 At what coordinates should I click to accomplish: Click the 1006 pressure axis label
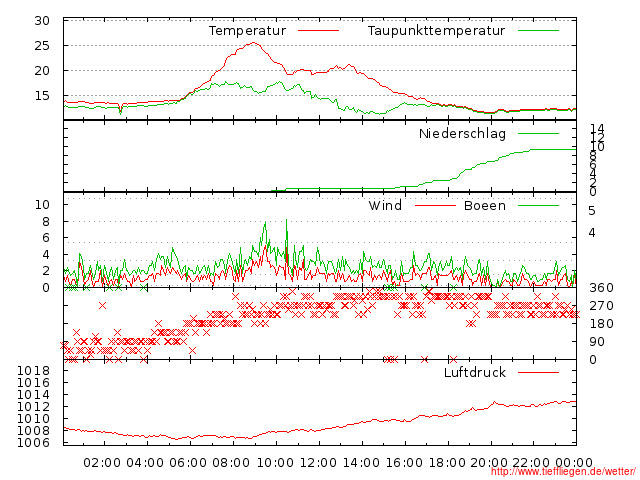(33, 442)
